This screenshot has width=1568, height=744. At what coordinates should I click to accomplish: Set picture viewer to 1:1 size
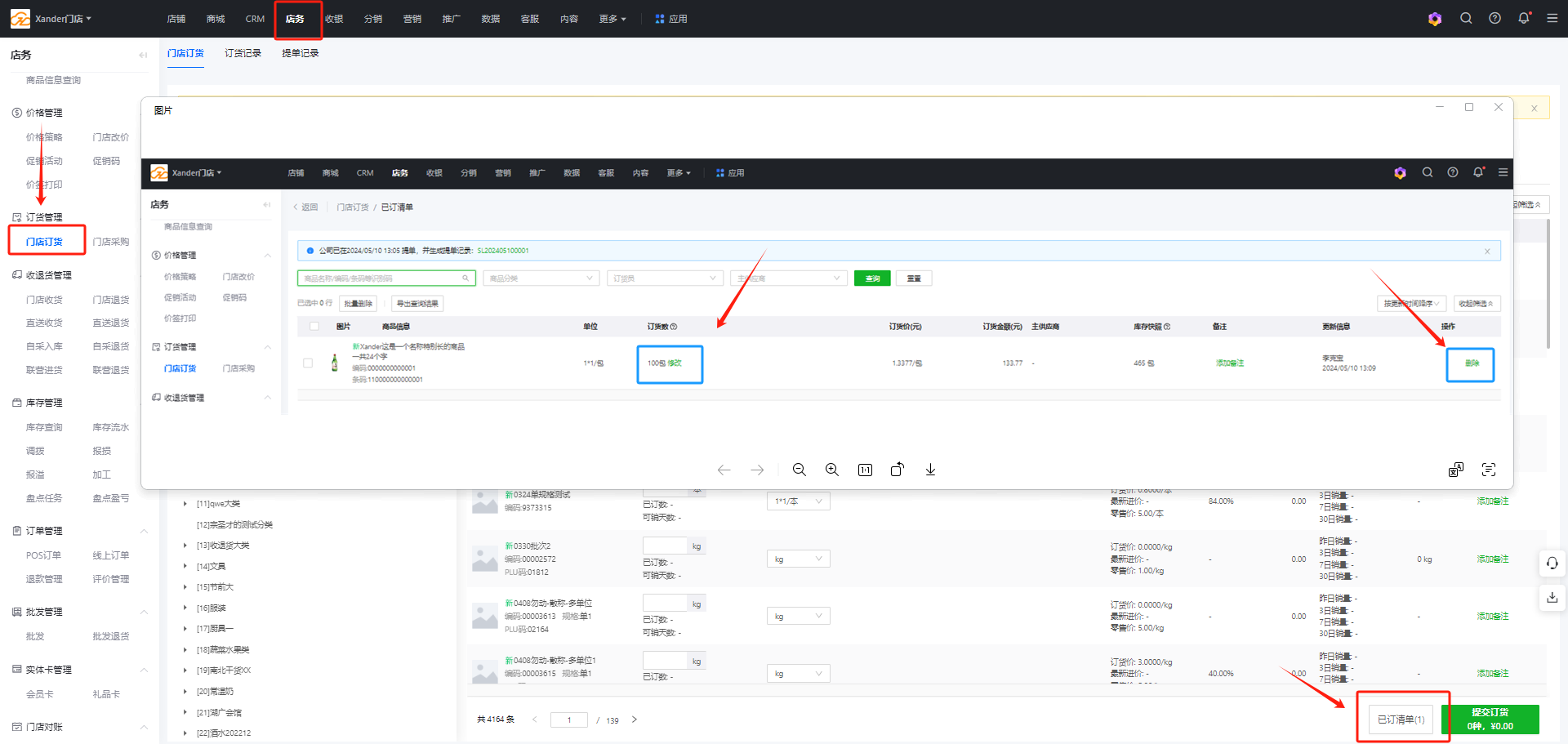tap(865, 470)
